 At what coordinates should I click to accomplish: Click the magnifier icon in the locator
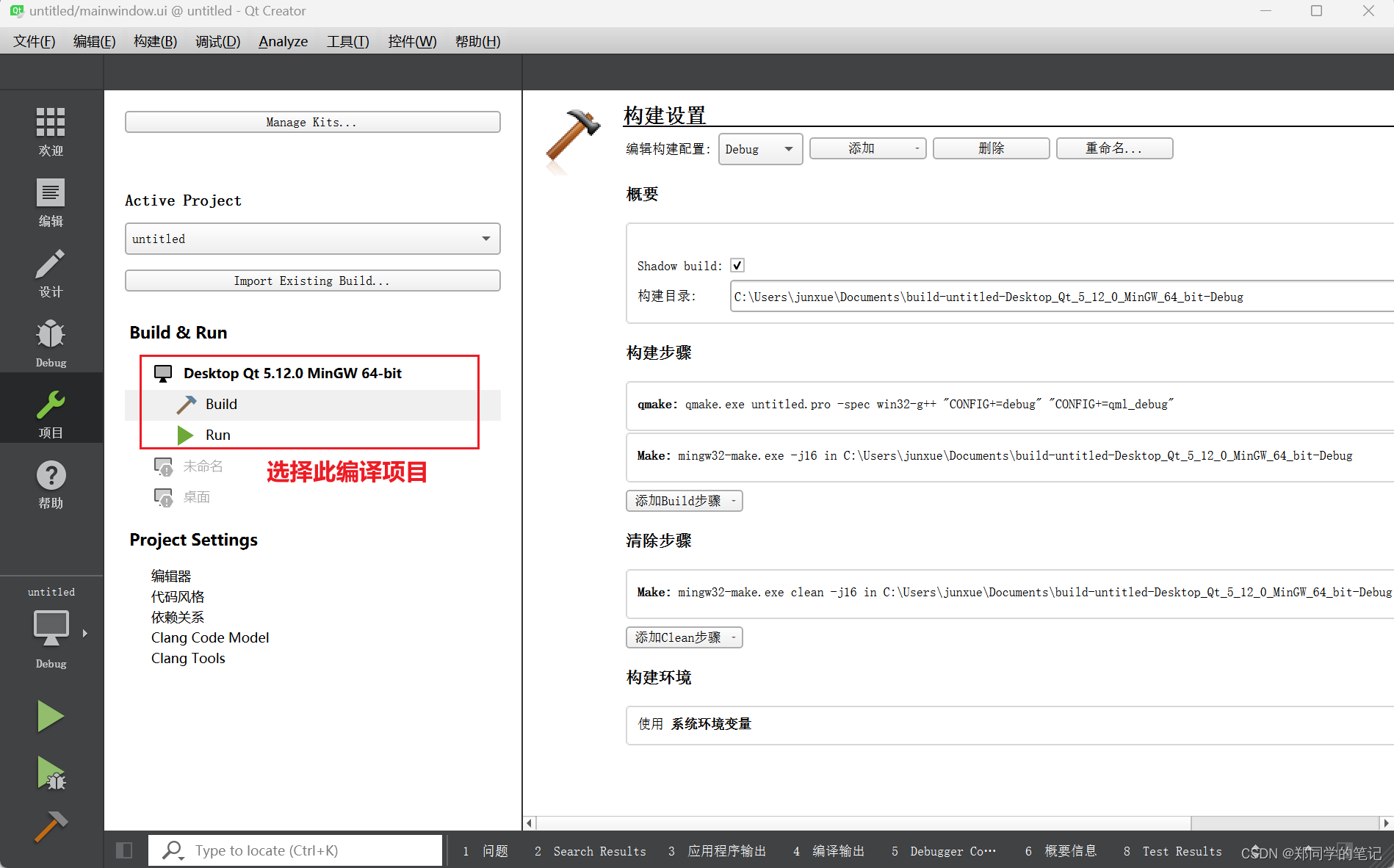(173, 850)
